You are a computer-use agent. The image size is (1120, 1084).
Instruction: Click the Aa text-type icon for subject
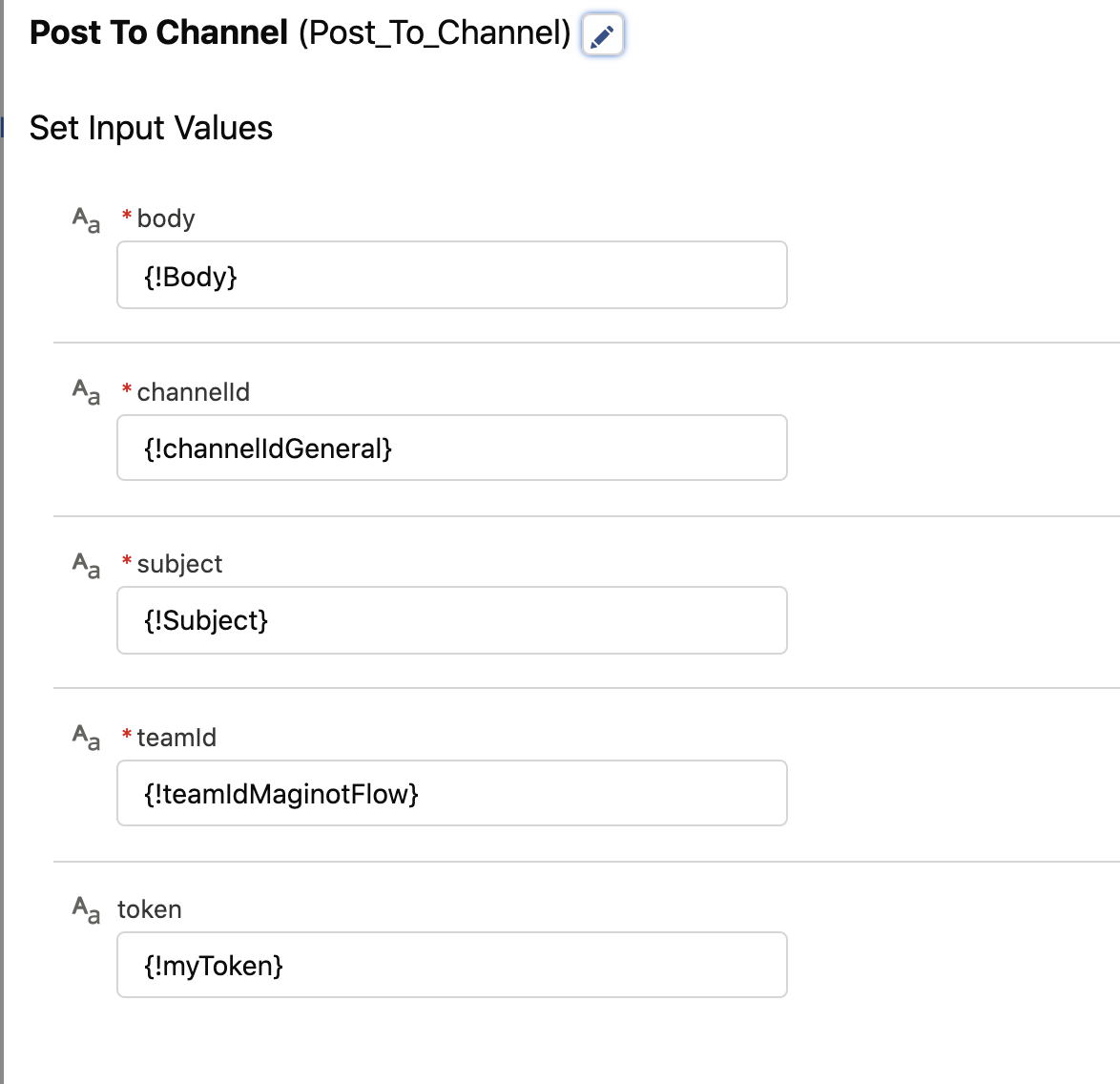[86, 565]
